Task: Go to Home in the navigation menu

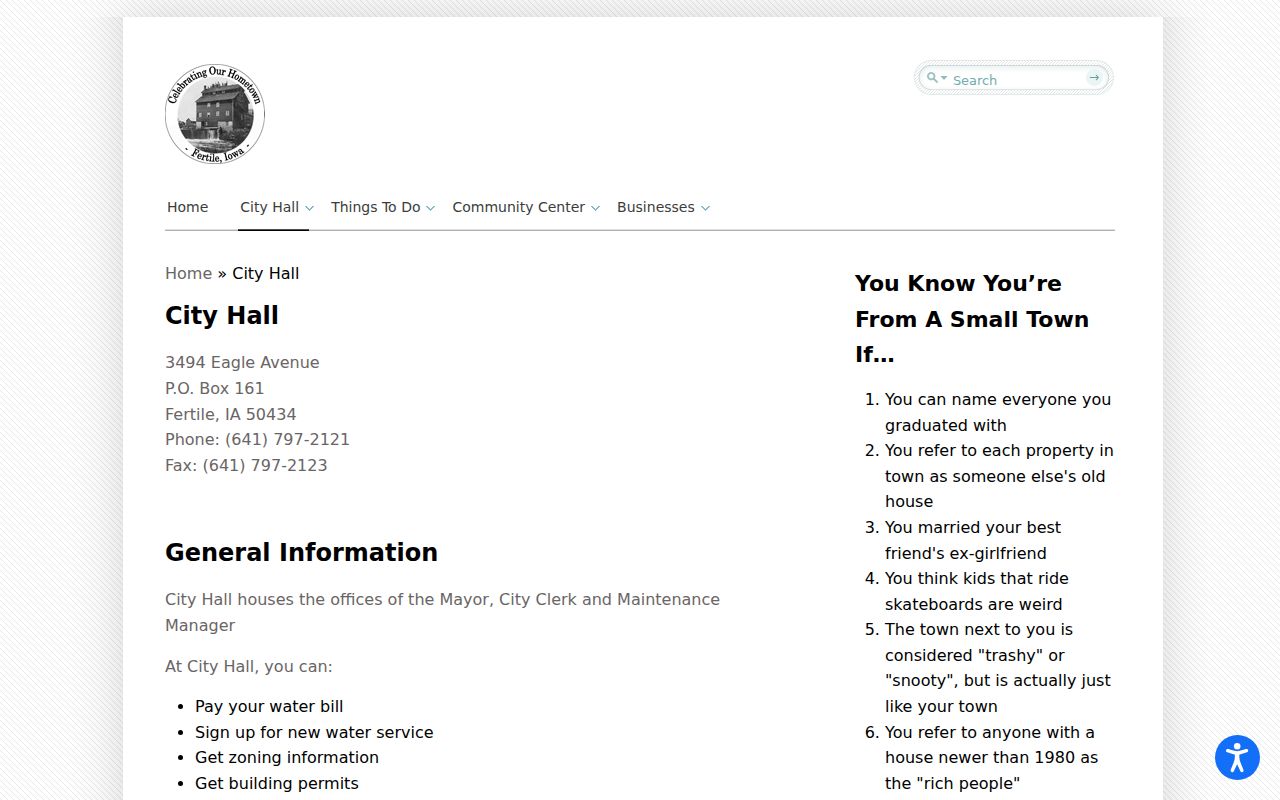Action: pos(188,207)
